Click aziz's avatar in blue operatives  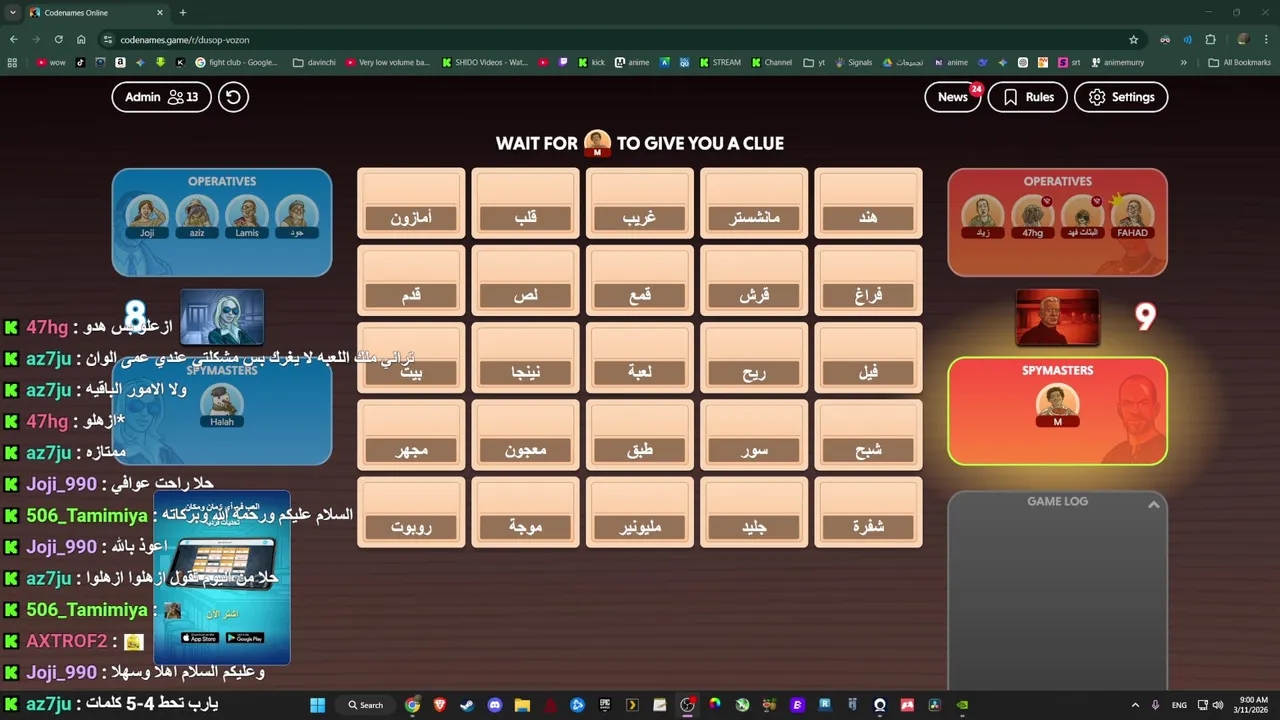197,213
